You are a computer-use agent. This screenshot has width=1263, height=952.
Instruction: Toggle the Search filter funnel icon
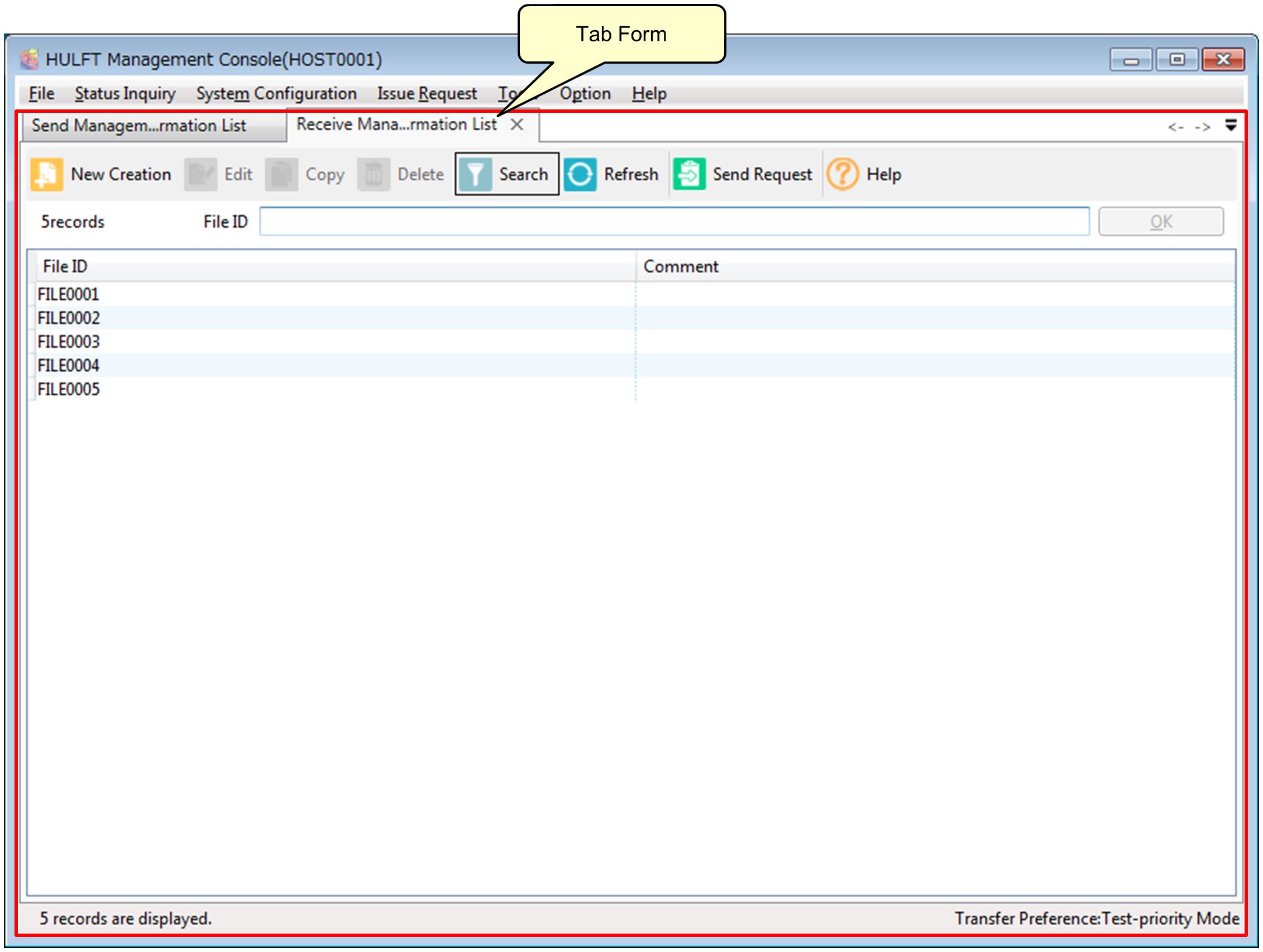[x=475, y=174]
